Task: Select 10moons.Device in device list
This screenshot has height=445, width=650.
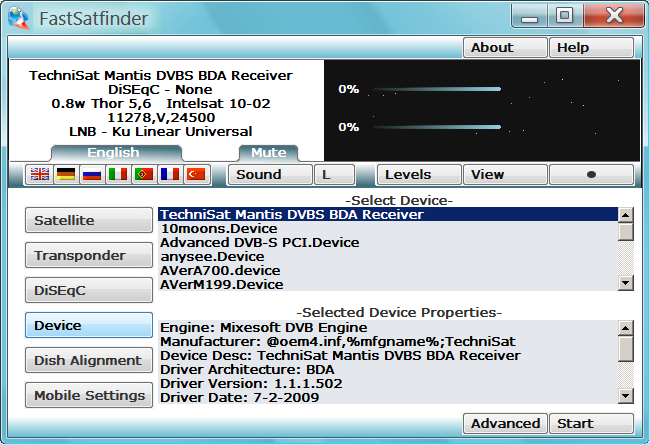Action: point(388,229)
